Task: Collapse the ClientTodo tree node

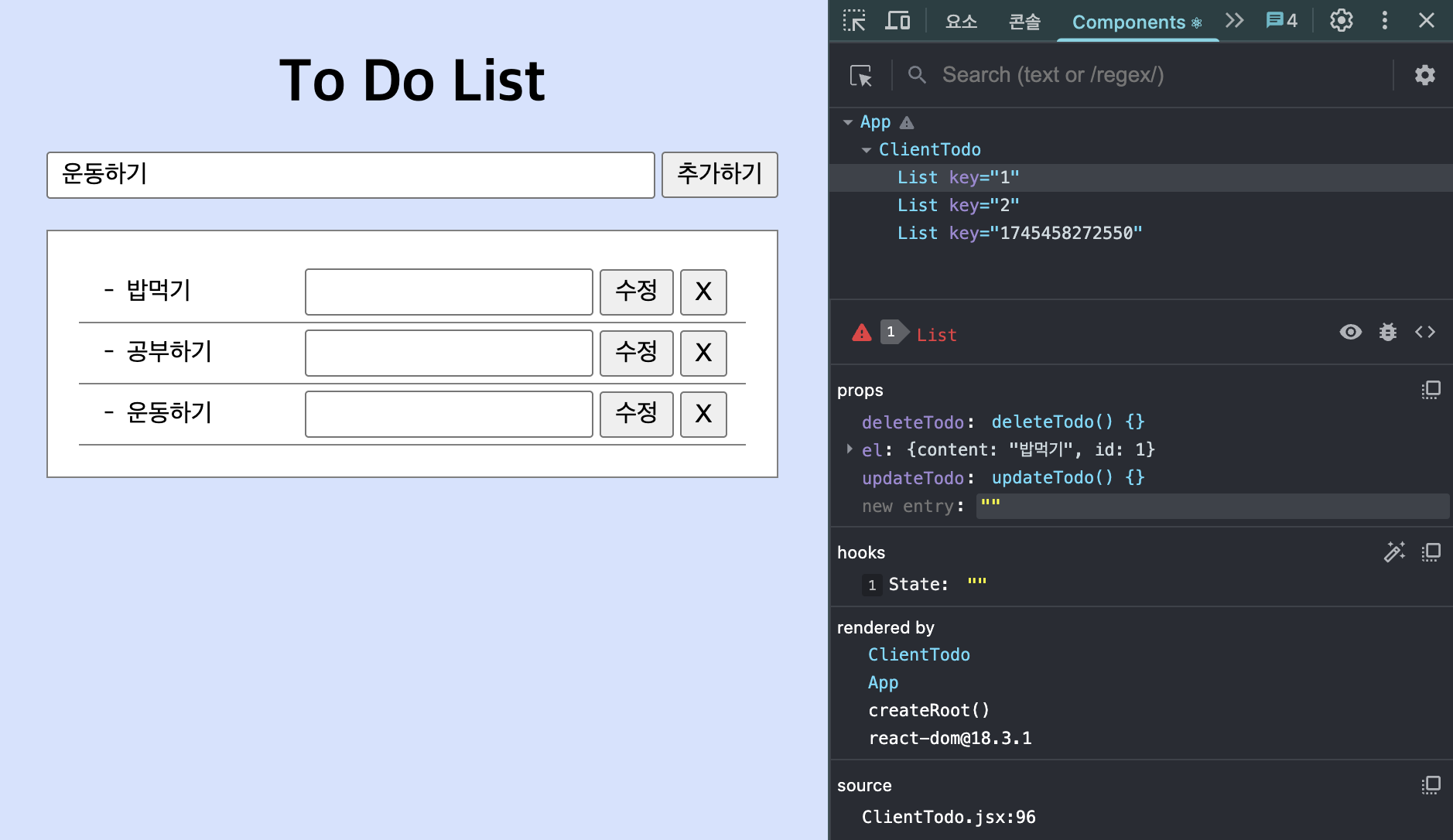Action: 867,150
